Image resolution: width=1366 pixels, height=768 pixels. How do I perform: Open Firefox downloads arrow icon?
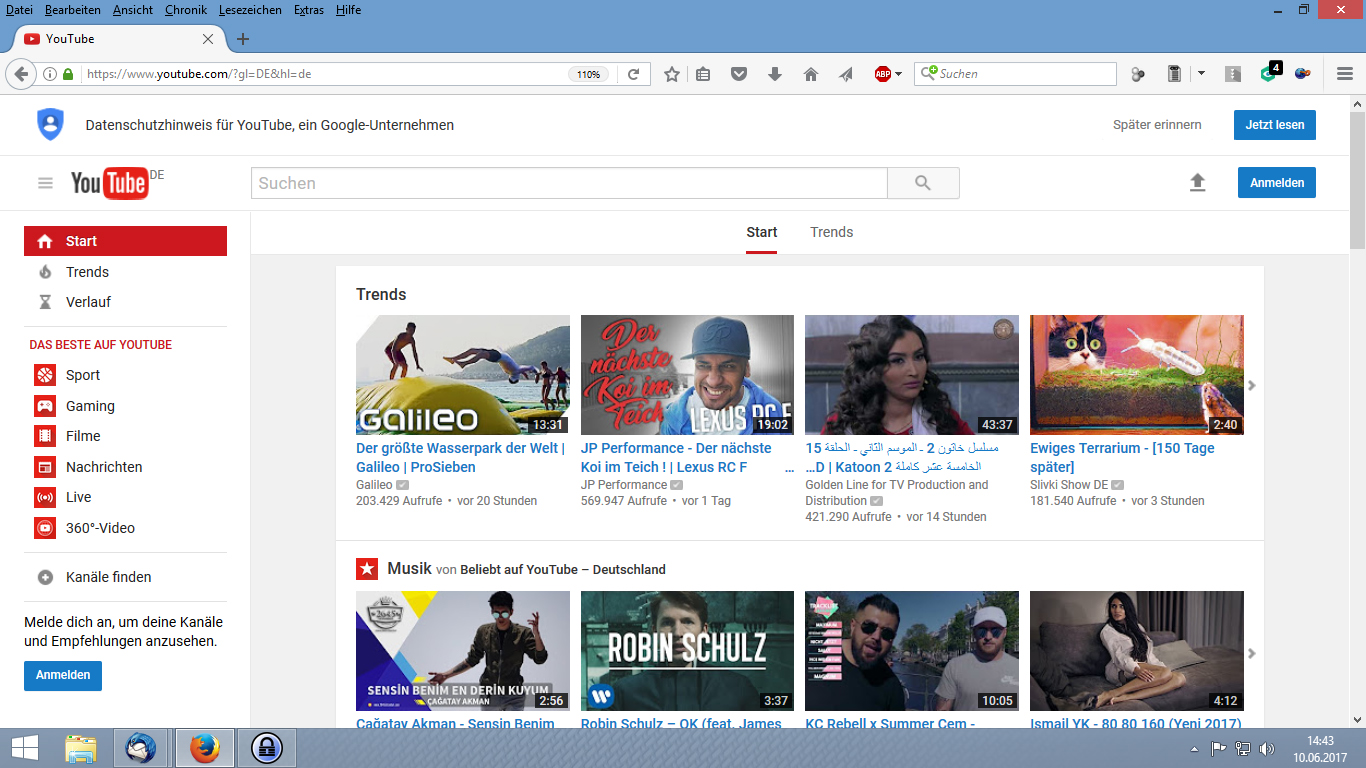tap(775, 74)
